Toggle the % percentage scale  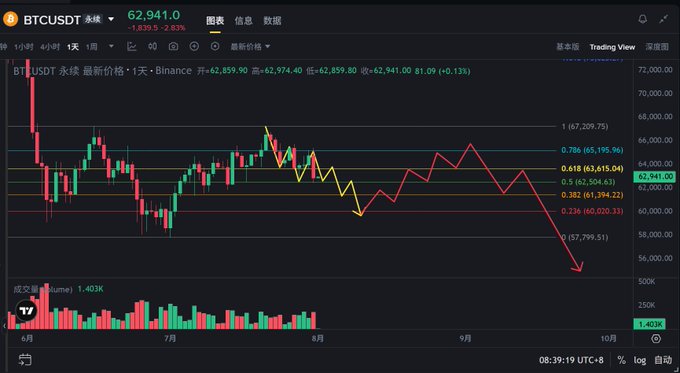(x=621, y=360)
